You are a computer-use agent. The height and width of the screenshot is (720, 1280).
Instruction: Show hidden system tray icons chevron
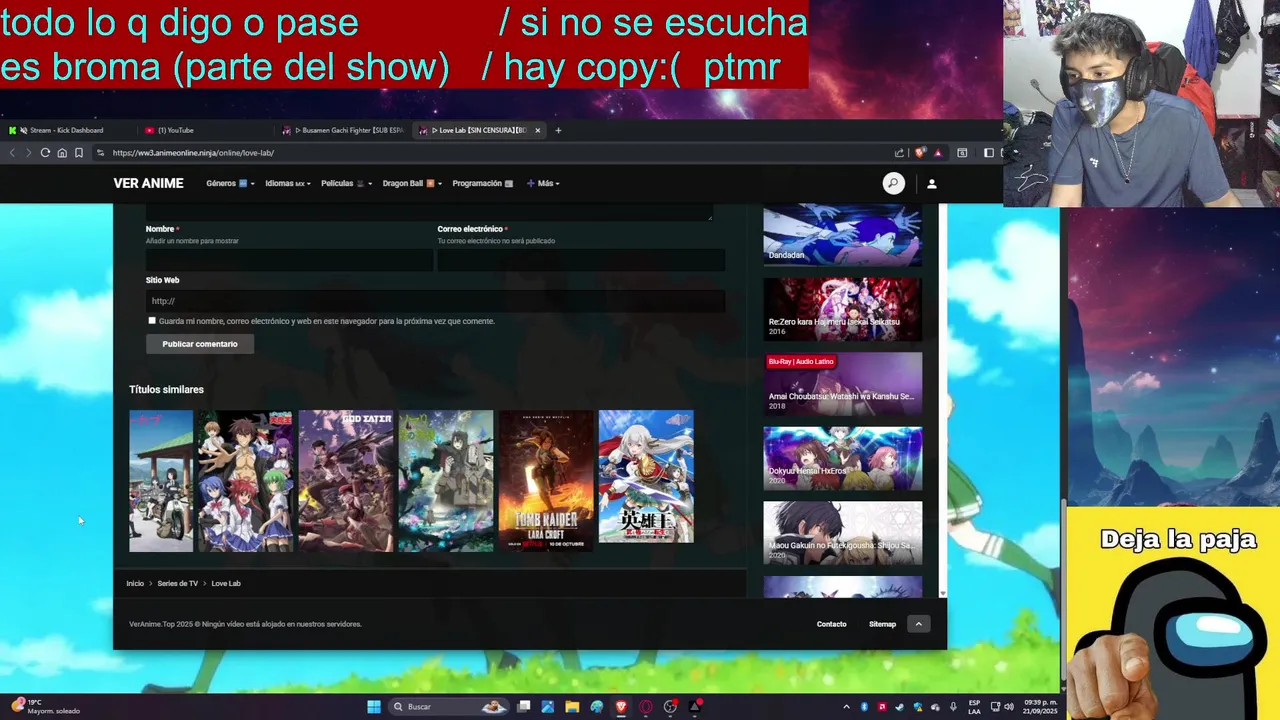(846, 707)
